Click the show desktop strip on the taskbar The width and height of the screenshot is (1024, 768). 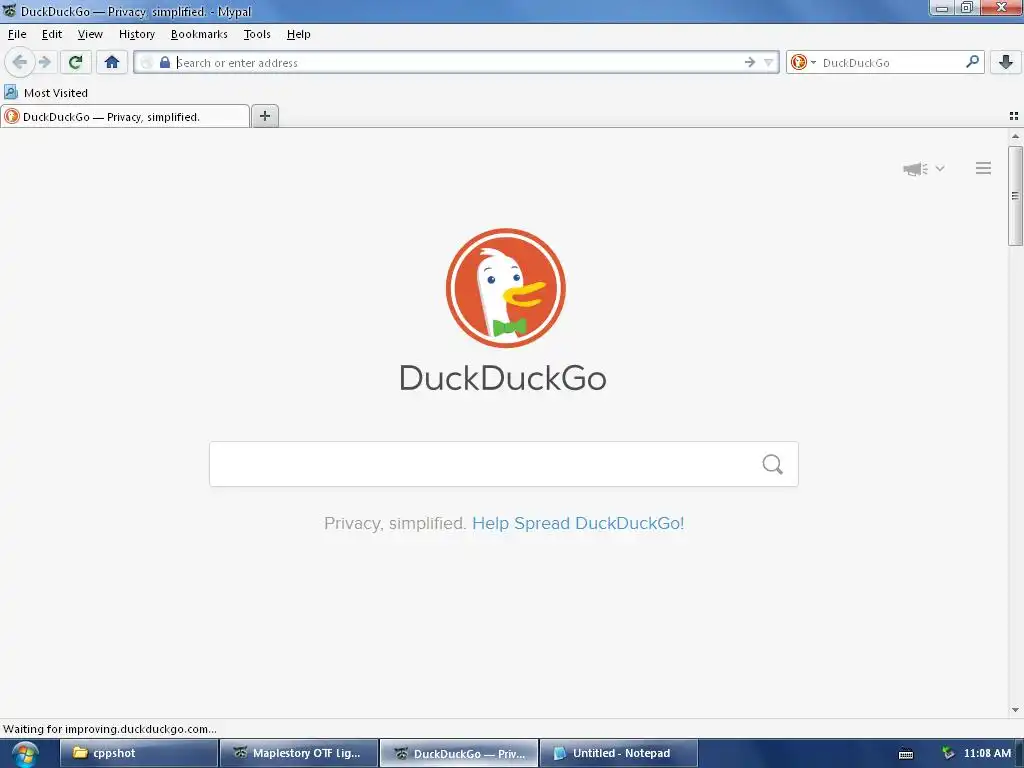[1019, 754]
